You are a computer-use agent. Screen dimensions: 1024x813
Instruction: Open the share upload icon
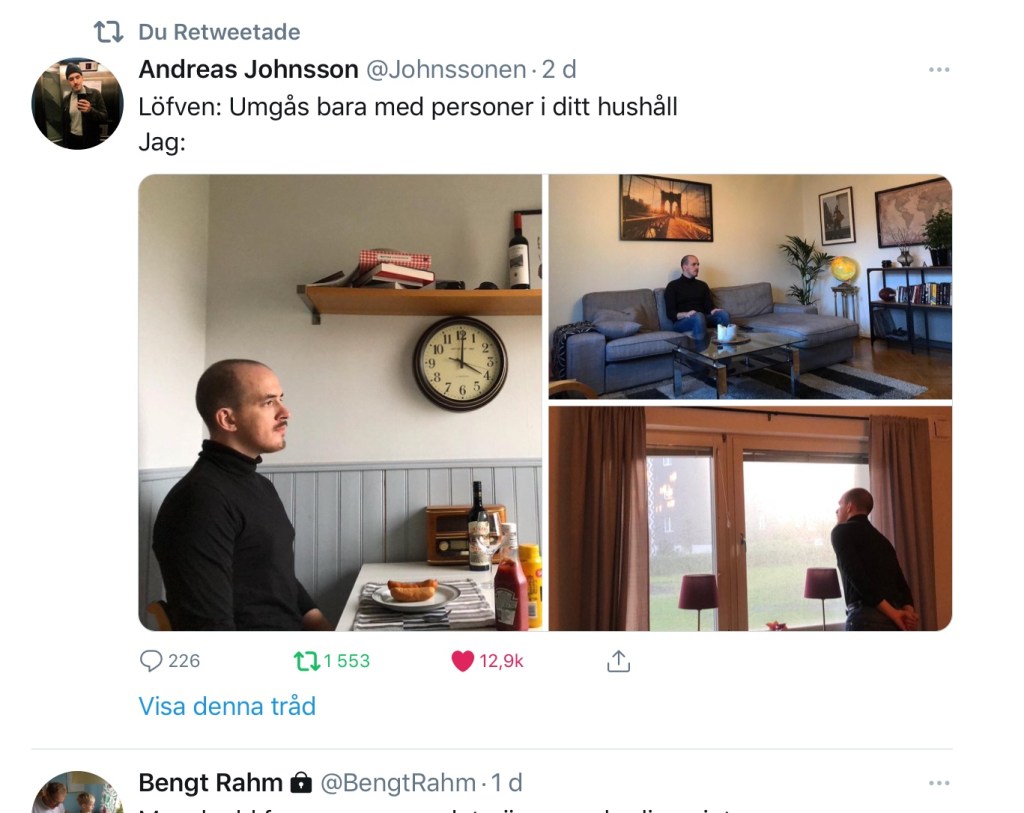[618, 661]
